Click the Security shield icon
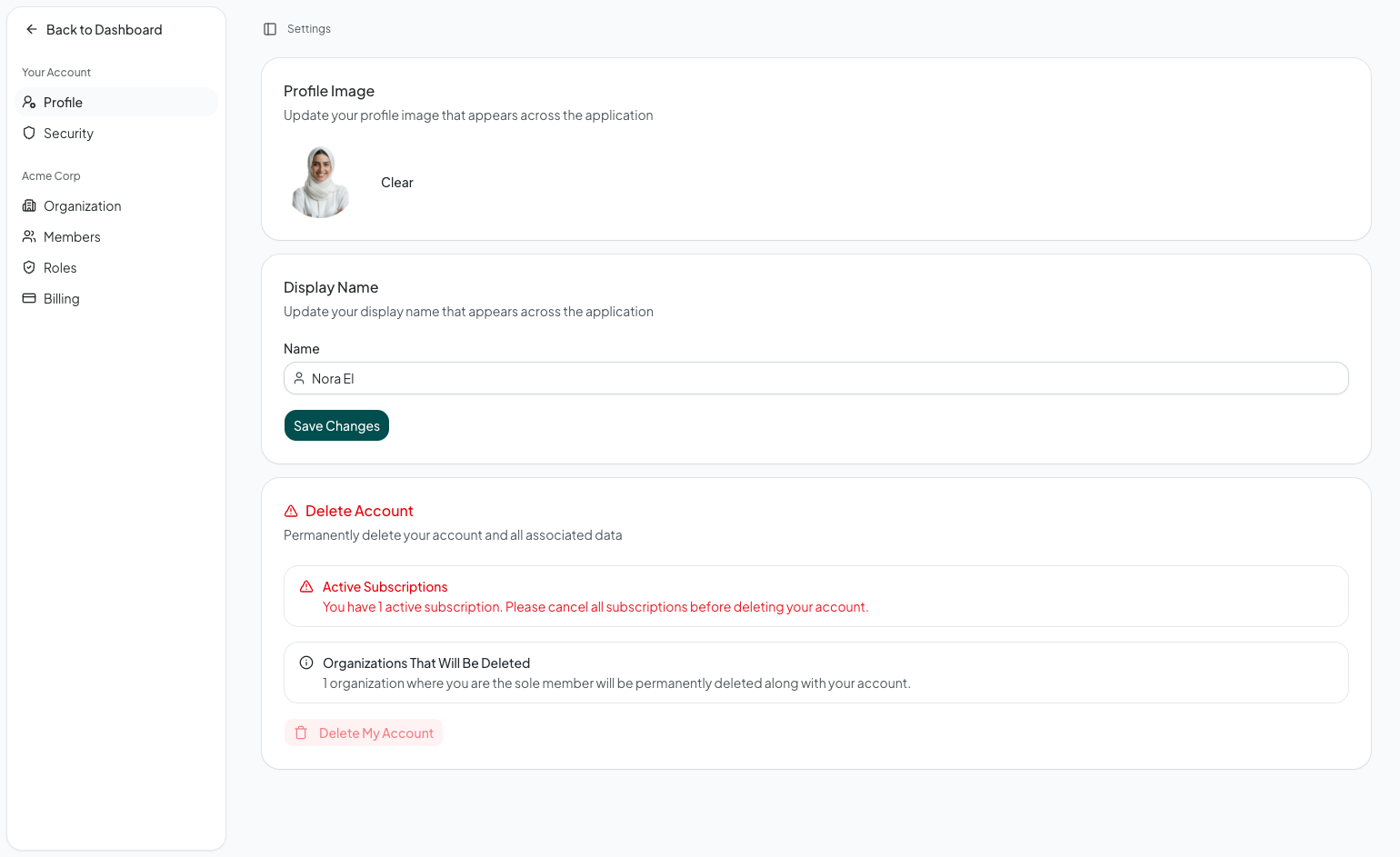1400x857 pixels. coord(29,134)
